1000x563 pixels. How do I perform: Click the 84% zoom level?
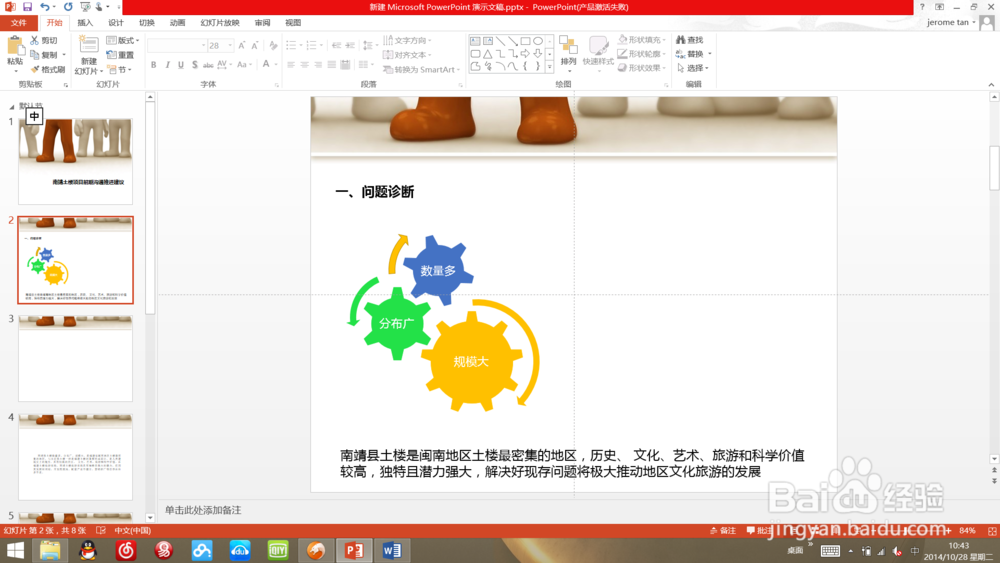[967, 530]
